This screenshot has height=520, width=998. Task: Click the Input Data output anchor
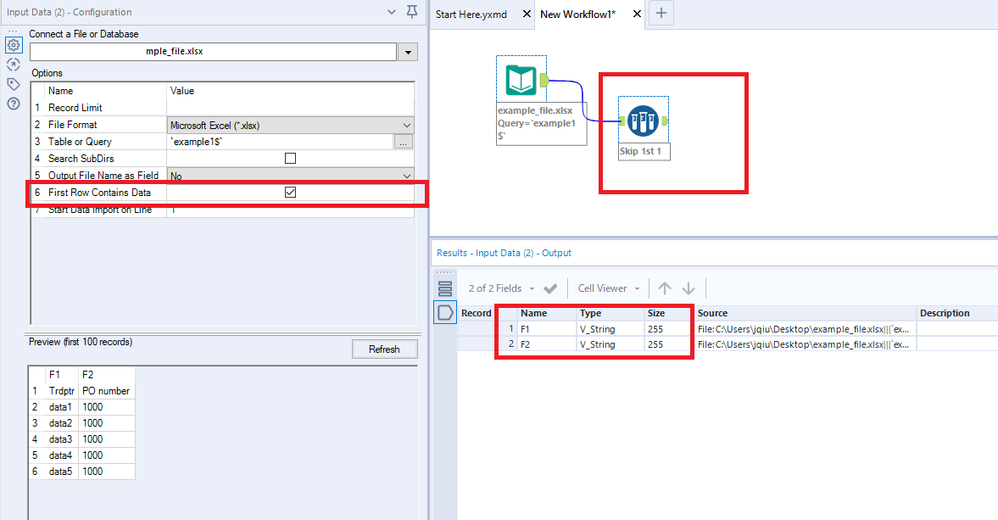(x=544, y=80)
